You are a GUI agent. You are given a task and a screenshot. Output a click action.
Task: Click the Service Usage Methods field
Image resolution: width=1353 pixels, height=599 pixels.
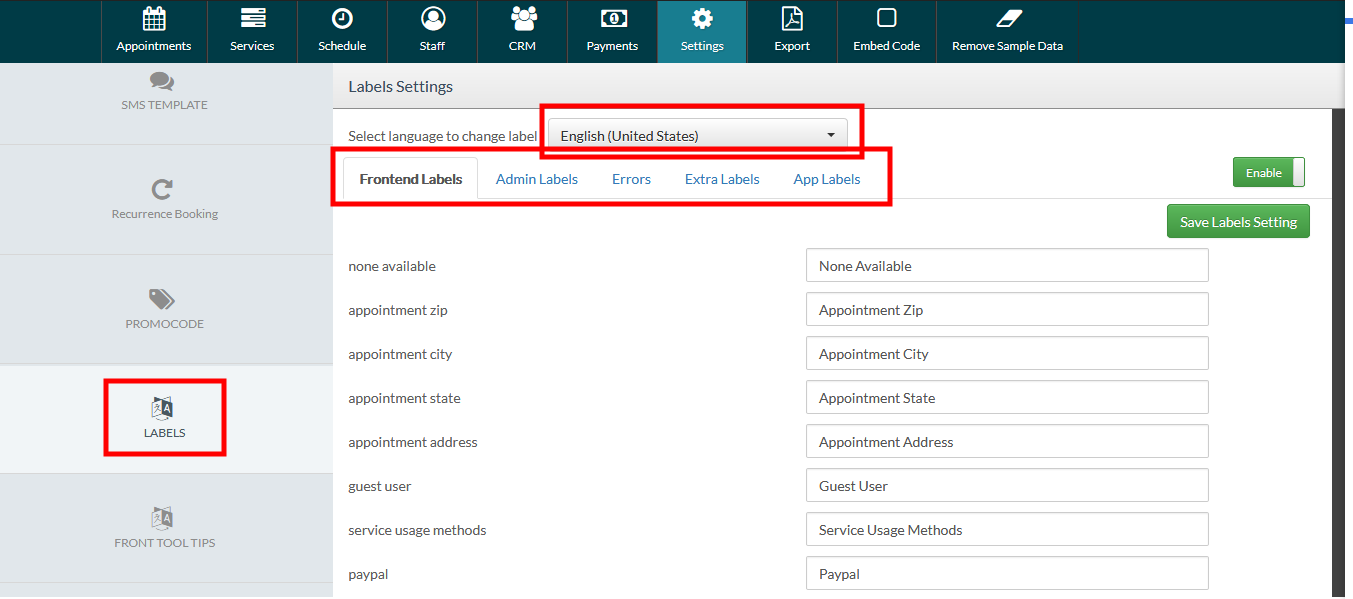point(1007,530)
